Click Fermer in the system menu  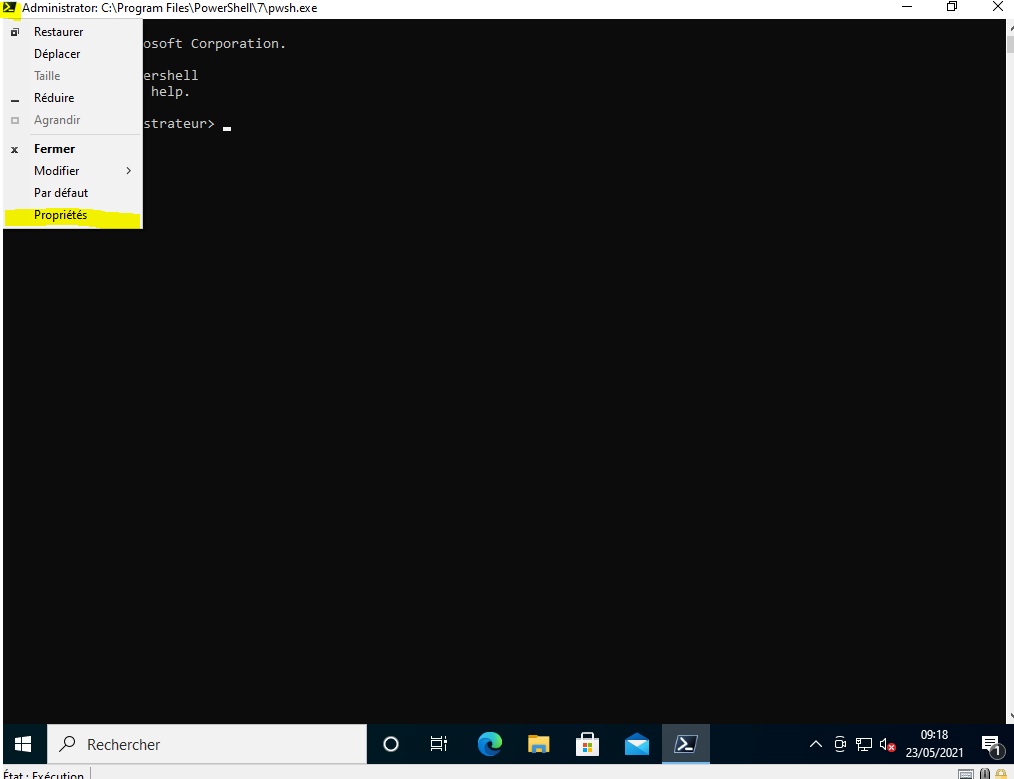54,149
